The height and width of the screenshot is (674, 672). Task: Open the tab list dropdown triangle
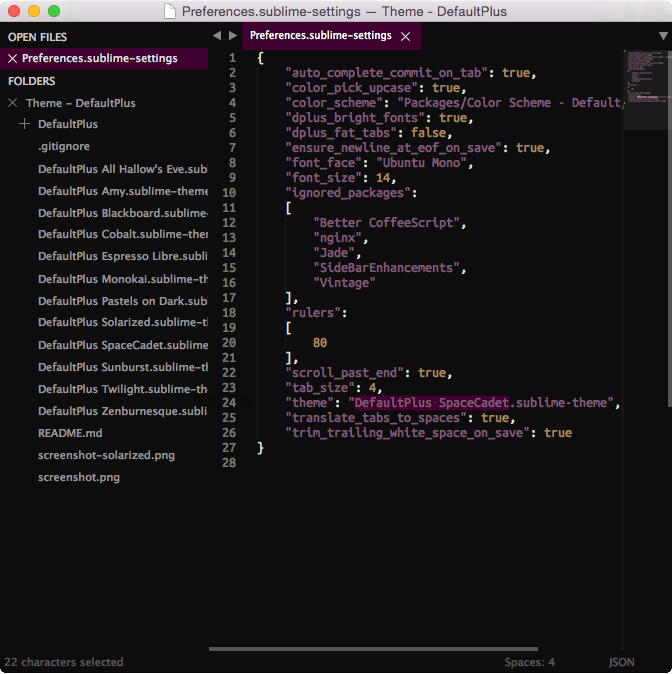(x=663, y=36)
